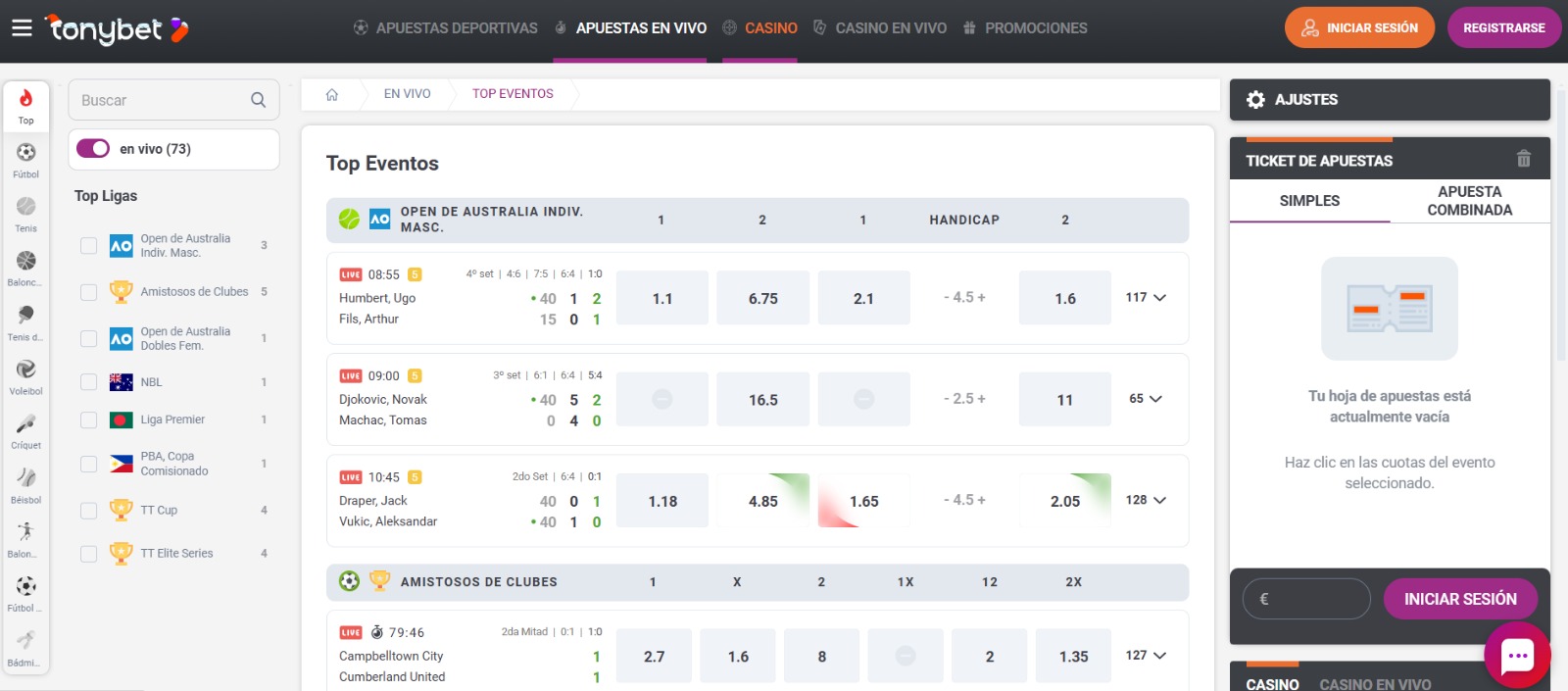Click the soccer ball icon in Amistosos de Clubes header
This screenshot has height=691, width=1568.
(x=349, y=581)
